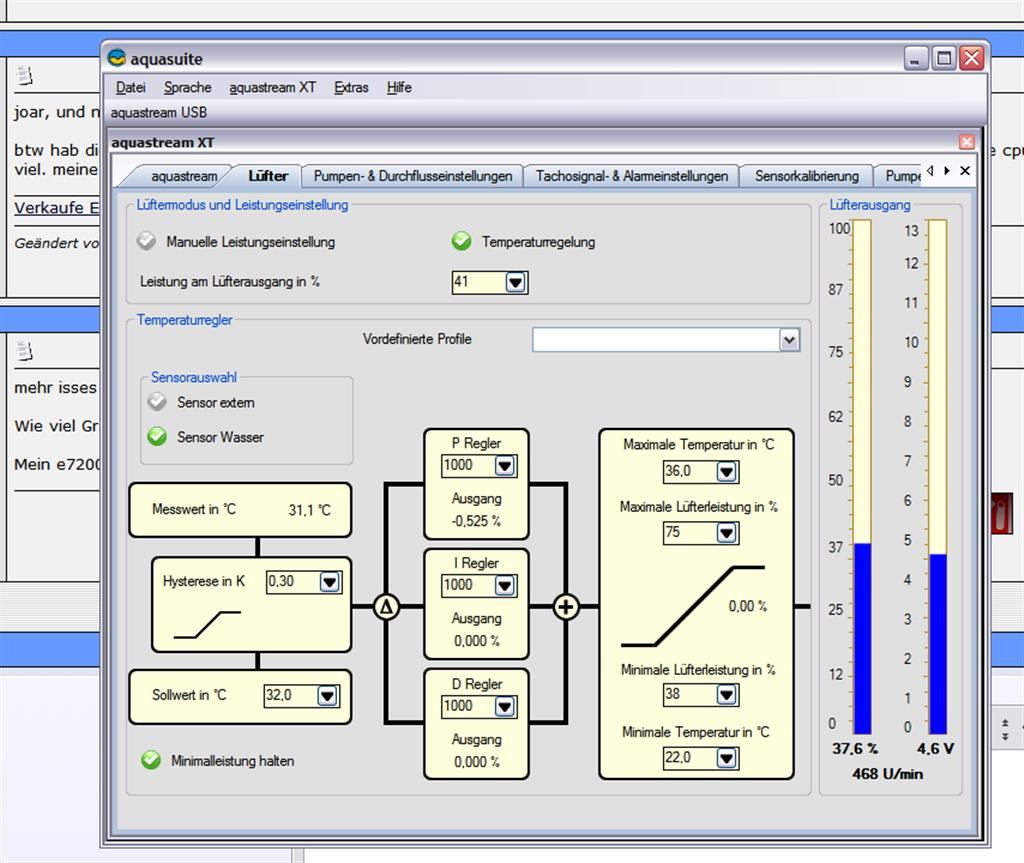Click the fan speed readout 468 U/min
Screen dimensions: 1024x863
(x=888, y=774)
